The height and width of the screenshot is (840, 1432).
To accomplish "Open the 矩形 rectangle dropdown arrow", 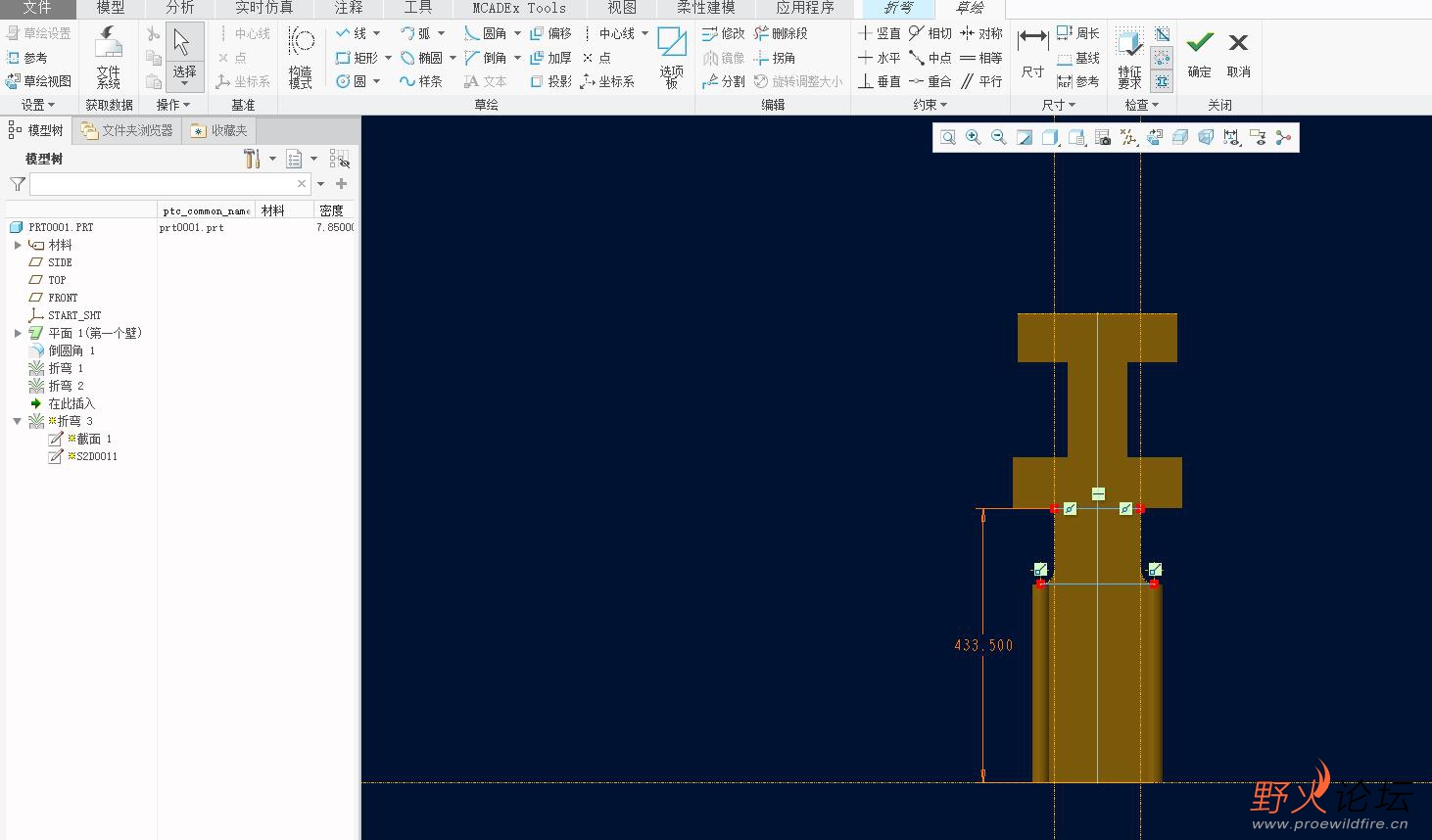I will click(x=389, y=58).
